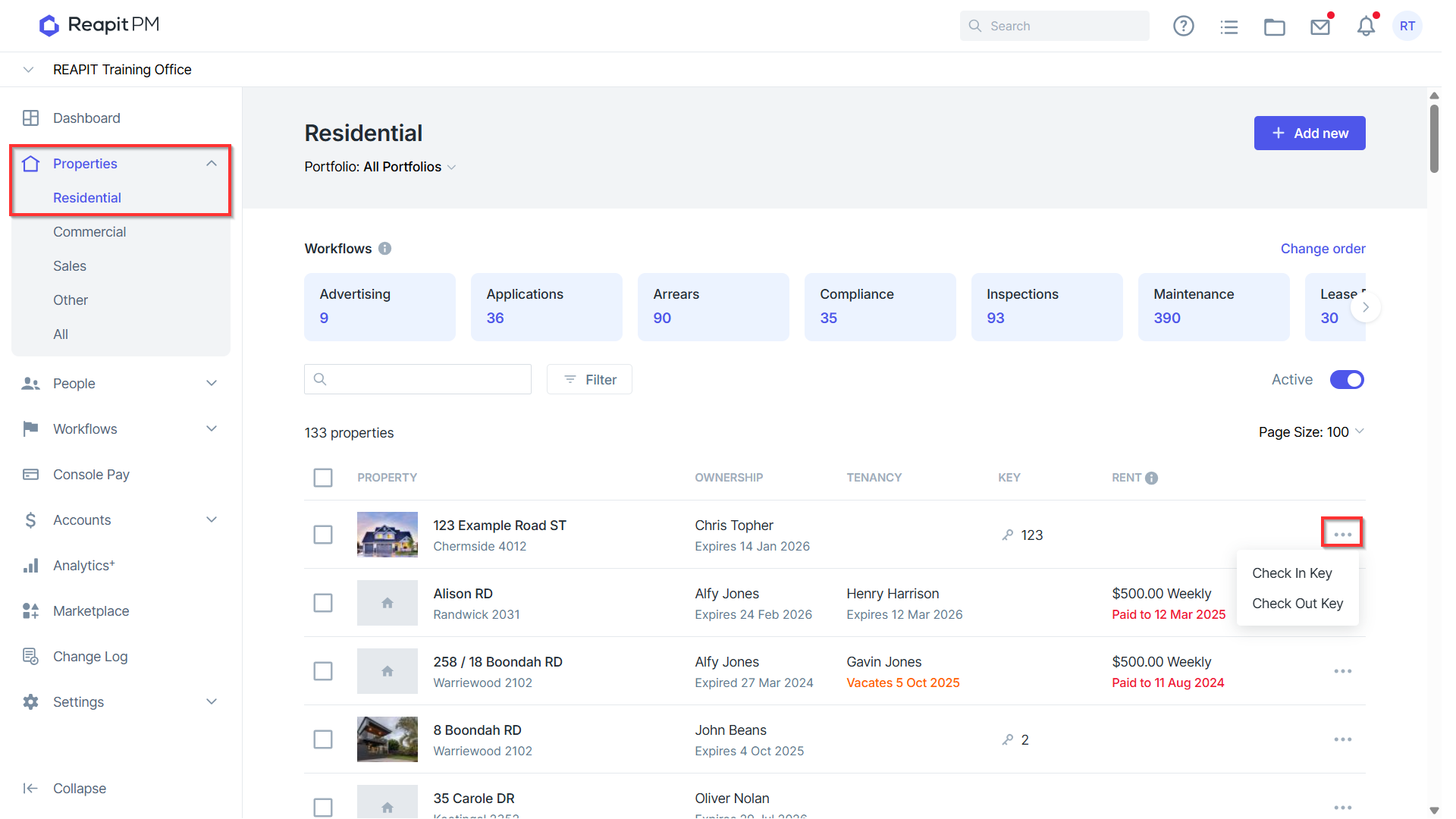Click the Analytics bar chart icon
This screenshot has height=819, width=1456.
coord(30,566)
